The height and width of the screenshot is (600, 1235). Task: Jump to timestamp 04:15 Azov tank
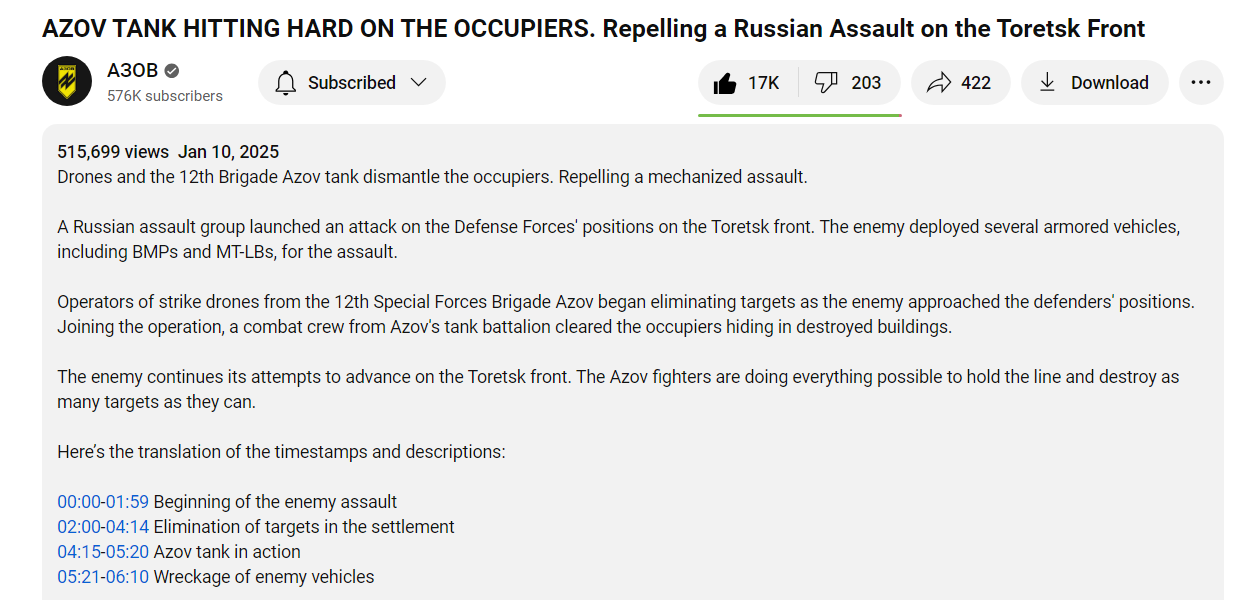pyautogui.click(x=79, y=552)
